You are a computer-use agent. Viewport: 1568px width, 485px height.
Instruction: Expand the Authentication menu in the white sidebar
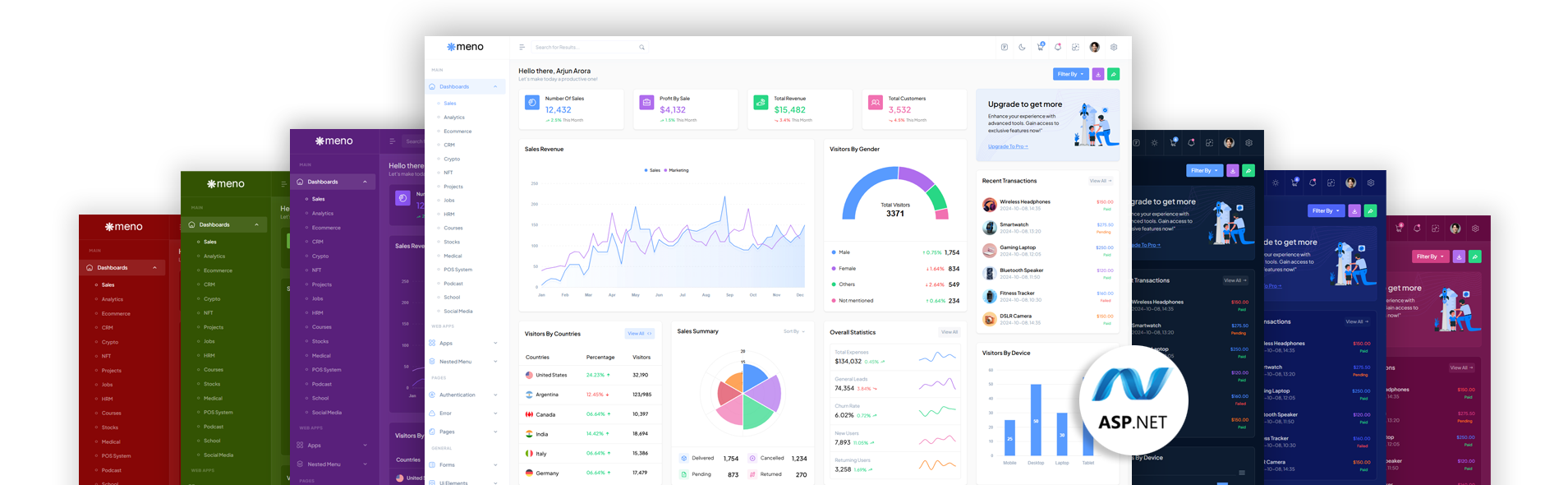coord(458,395)
